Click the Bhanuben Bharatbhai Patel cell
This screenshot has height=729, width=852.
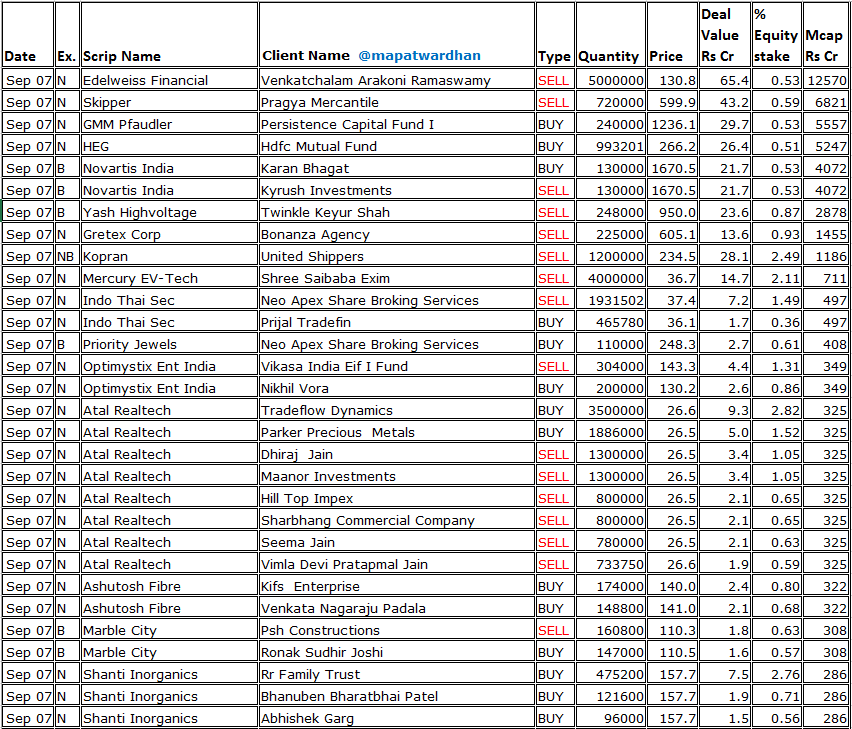coord(397,696)
